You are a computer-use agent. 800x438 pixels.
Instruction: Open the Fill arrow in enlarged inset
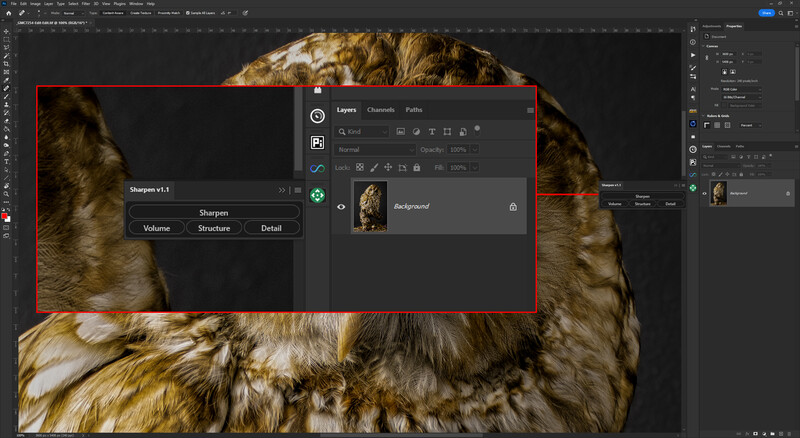click(474, 167)
